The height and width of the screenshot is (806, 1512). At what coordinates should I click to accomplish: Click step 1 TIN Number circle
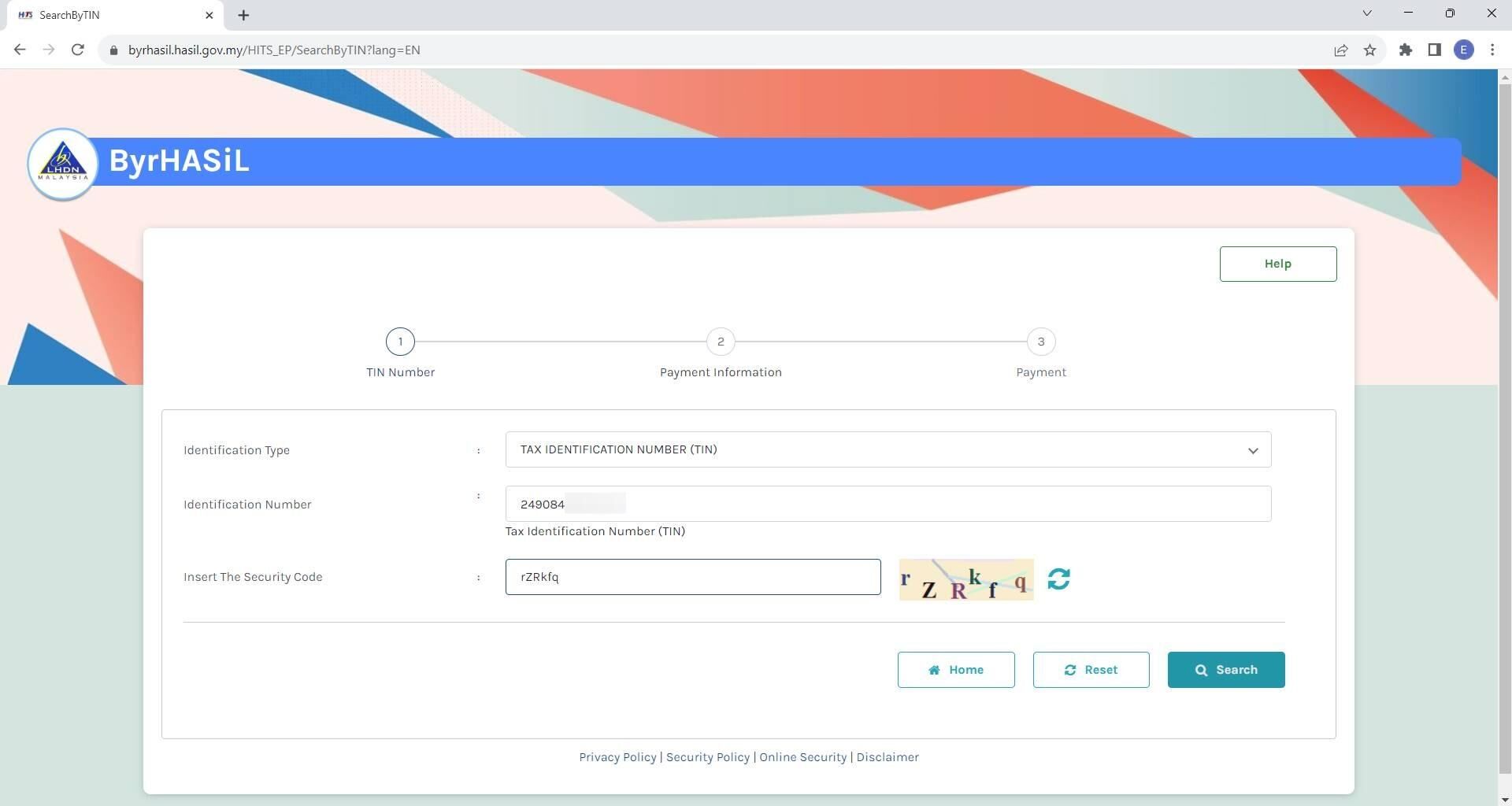(x=400, y=342)
